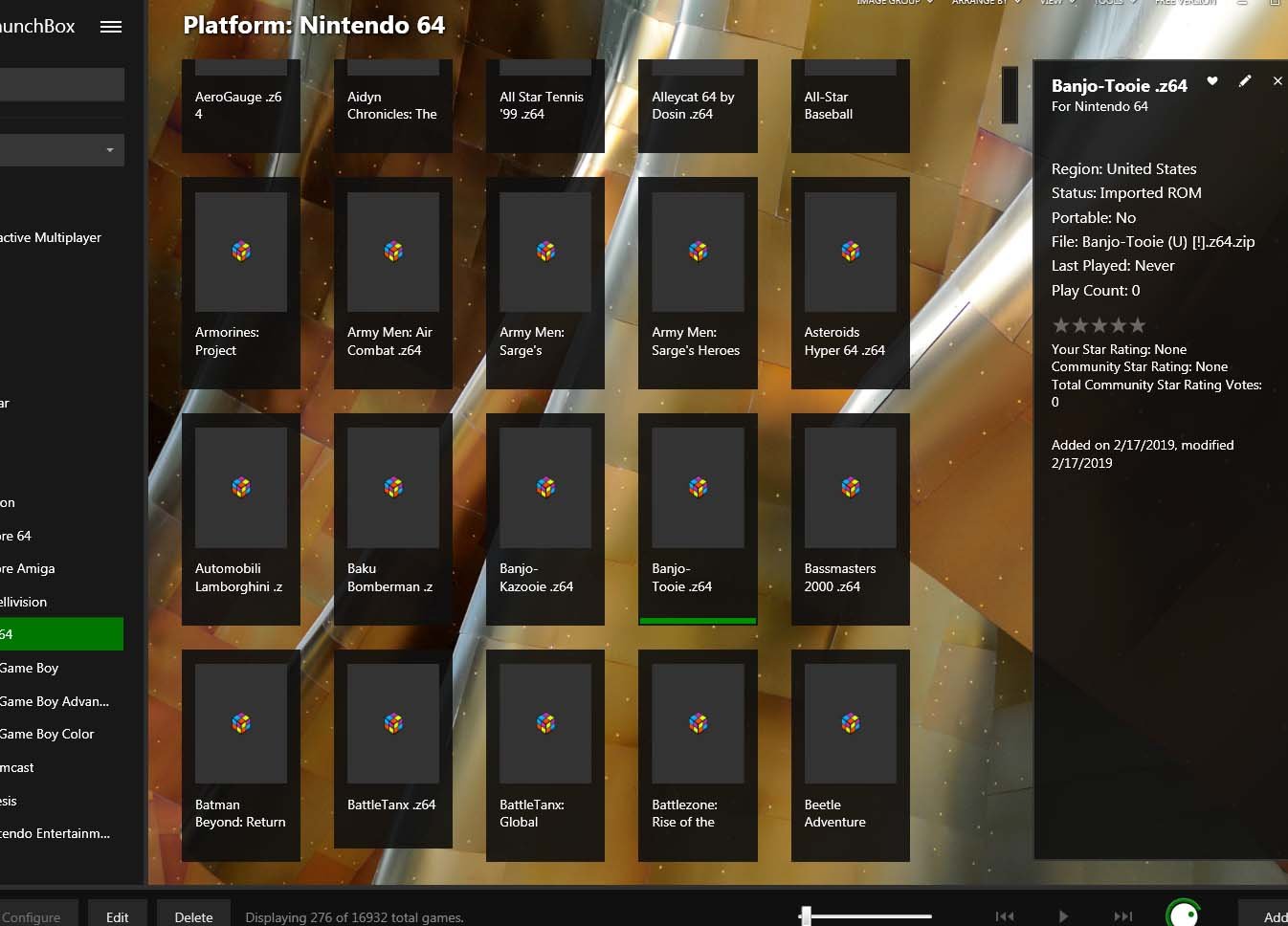
Task: Click 'Play Count: 0' detail text
Action: point(1096,291)
